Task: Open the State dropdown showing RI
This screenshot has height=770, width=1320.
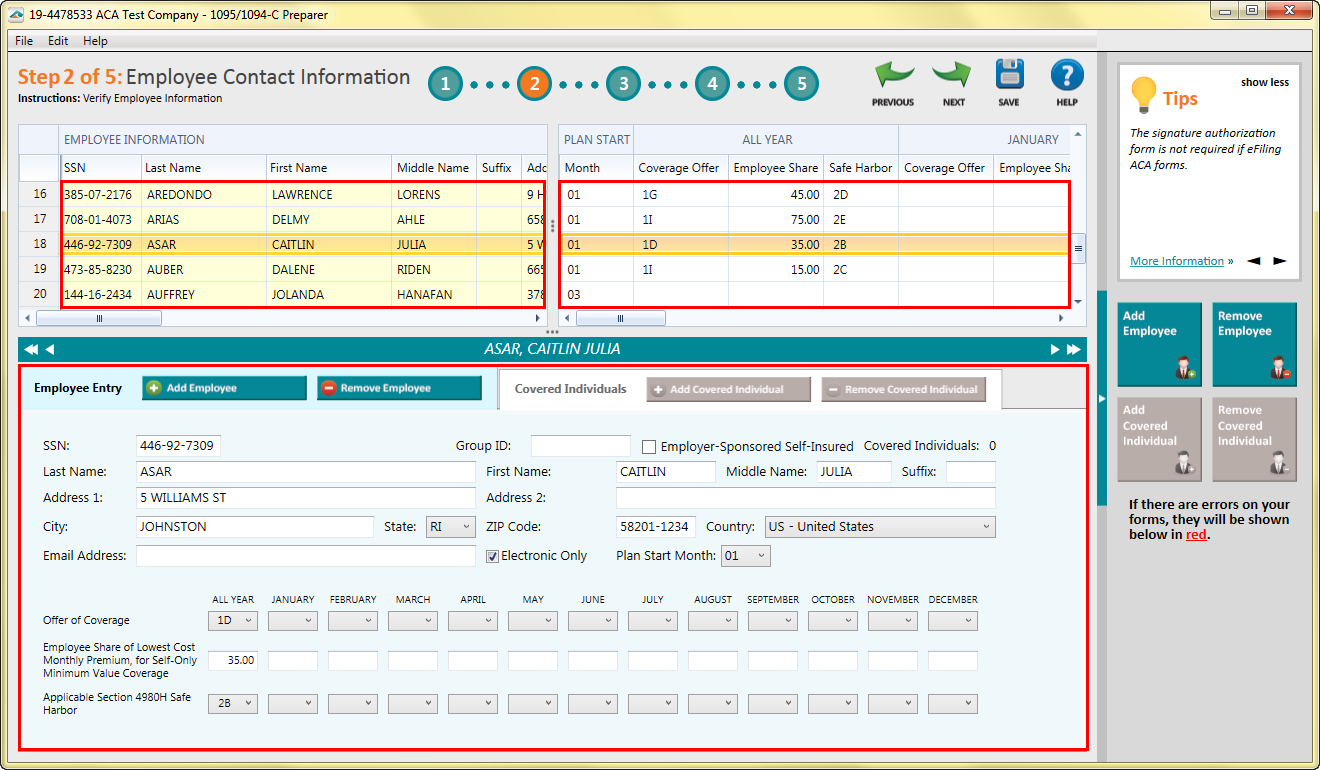Action: pos(449,527)
